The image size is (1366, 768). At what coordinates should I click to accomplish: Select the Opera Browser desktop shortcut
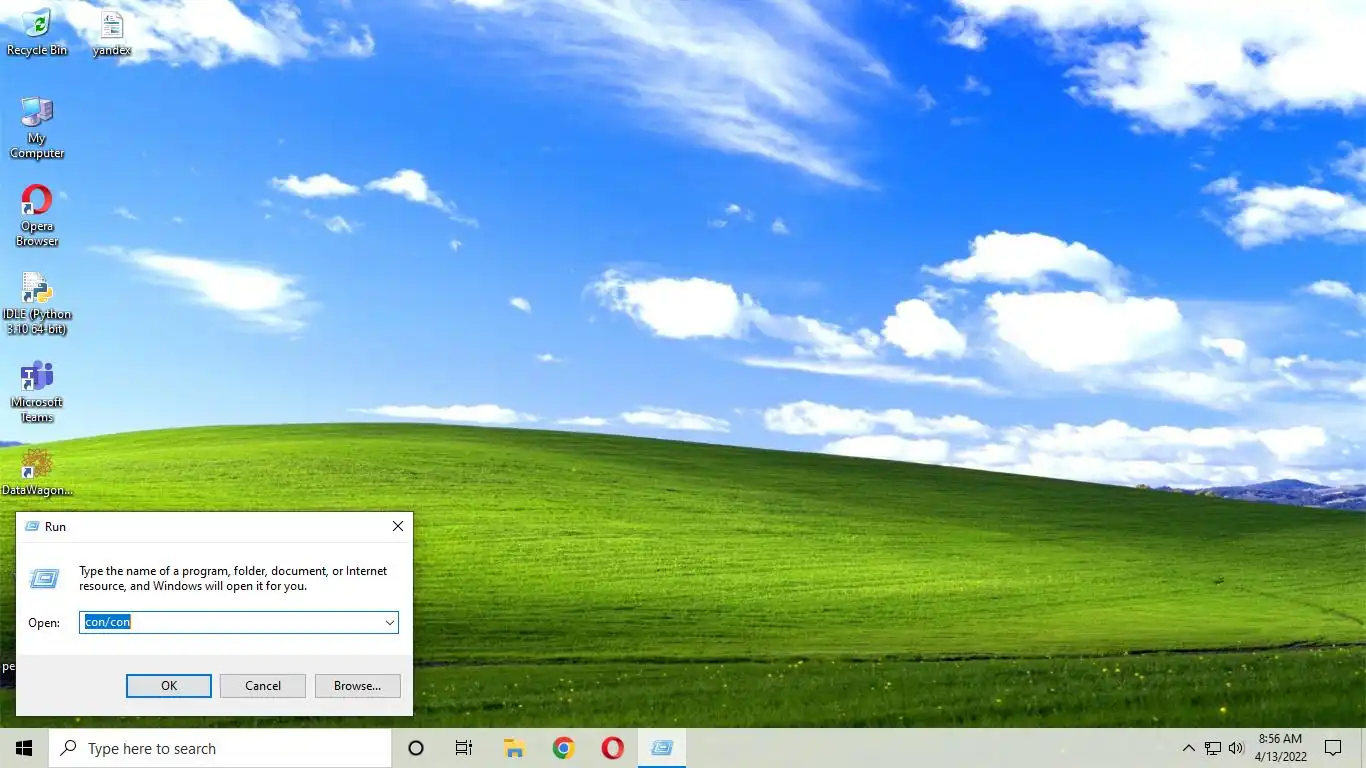tap(37, 215)
